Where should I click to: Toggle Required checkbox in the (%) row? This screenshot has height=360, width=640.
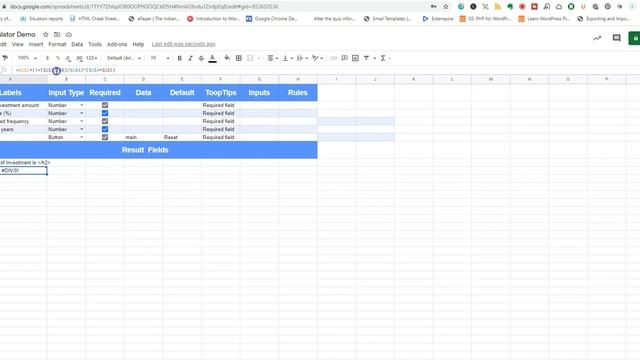105,113
